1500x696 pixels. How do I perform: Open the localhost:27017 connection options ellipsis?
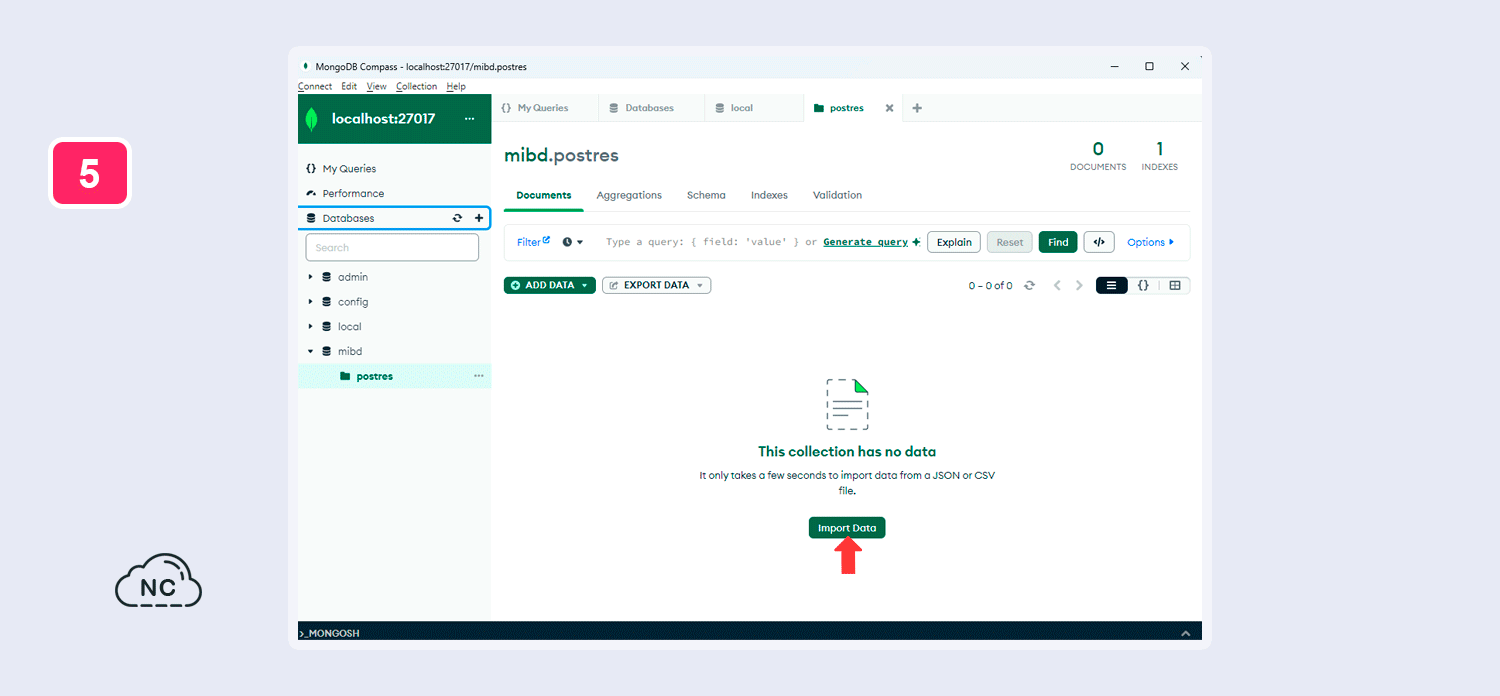click(469, 119)
